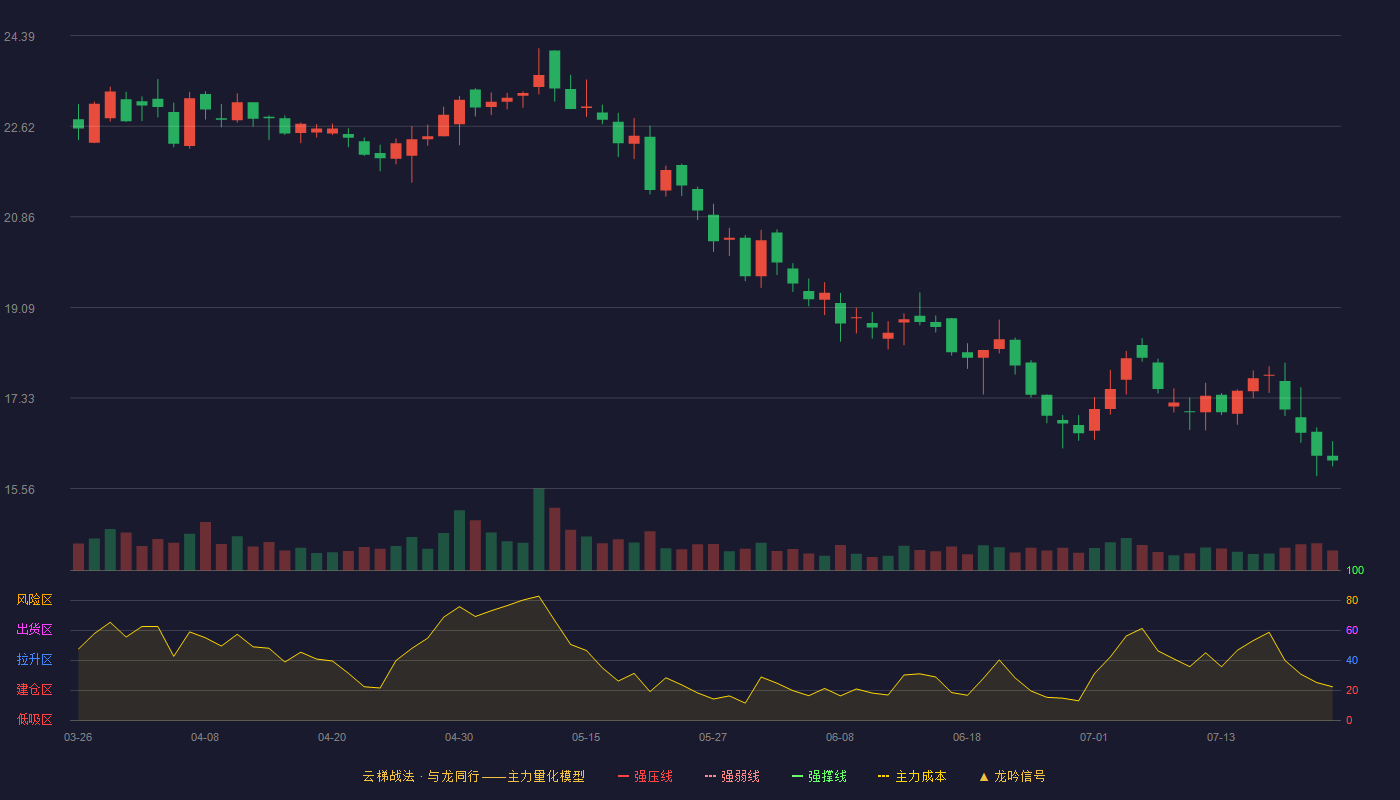Select the 拉升区 zone label
The image size is (1400, 800).
pyautogui.click(x=34, y=660)
